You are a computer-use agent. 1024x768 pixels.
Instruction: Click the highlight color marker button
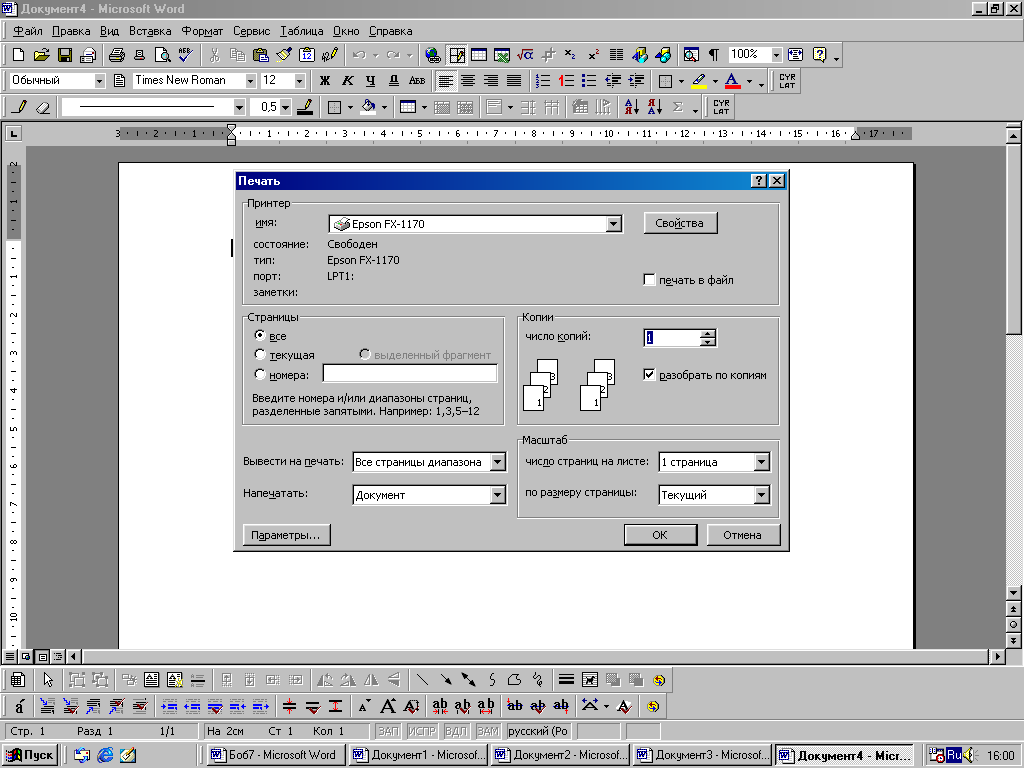tap(699, 81)
